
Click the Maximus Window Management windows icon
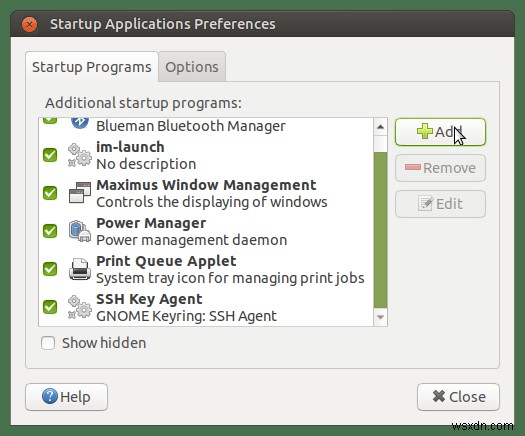pyautogui.click(x=80, y=193)
